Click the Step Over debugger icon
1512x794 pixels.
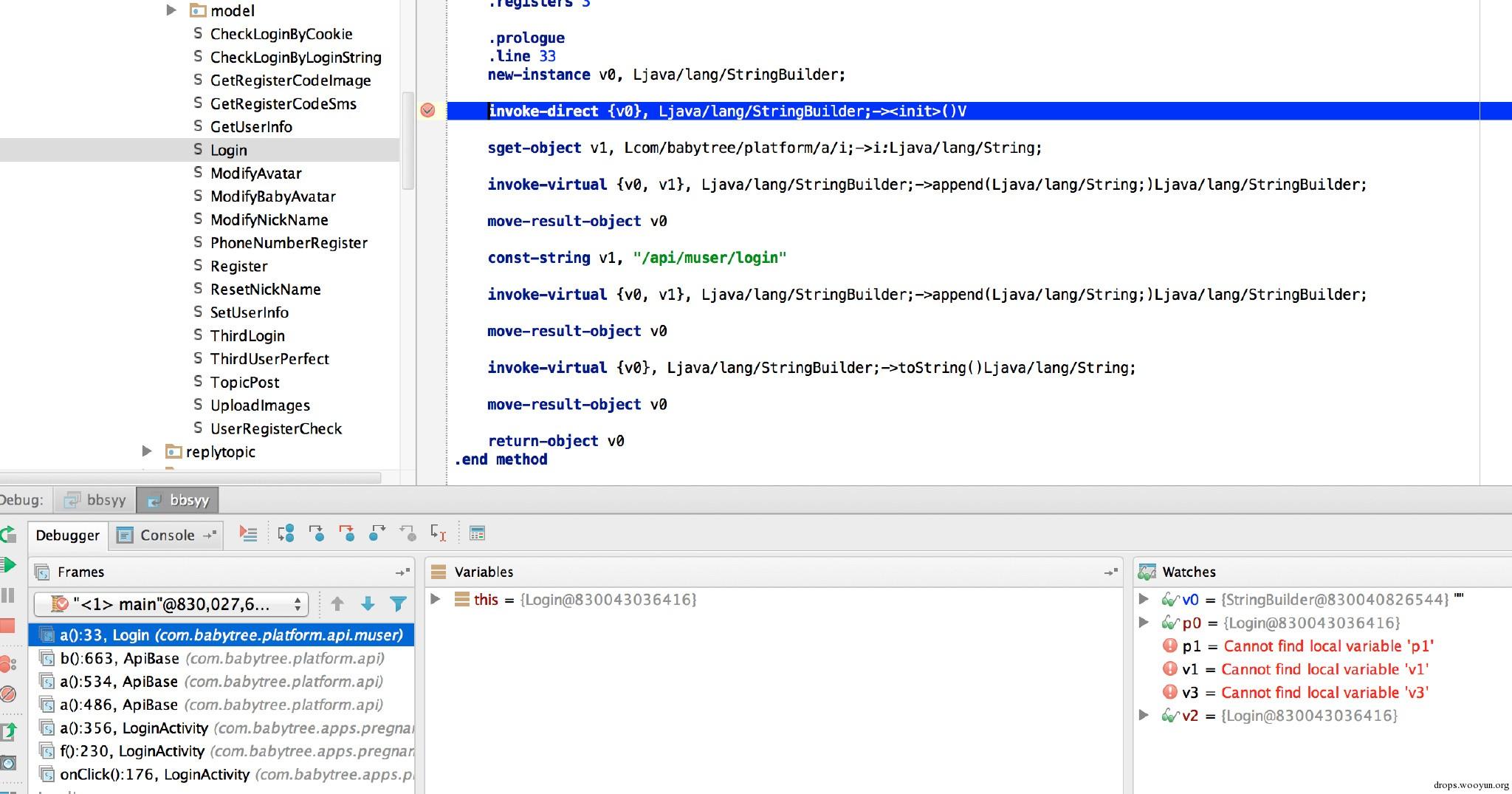pyautogui.click(x=286, y=533)
